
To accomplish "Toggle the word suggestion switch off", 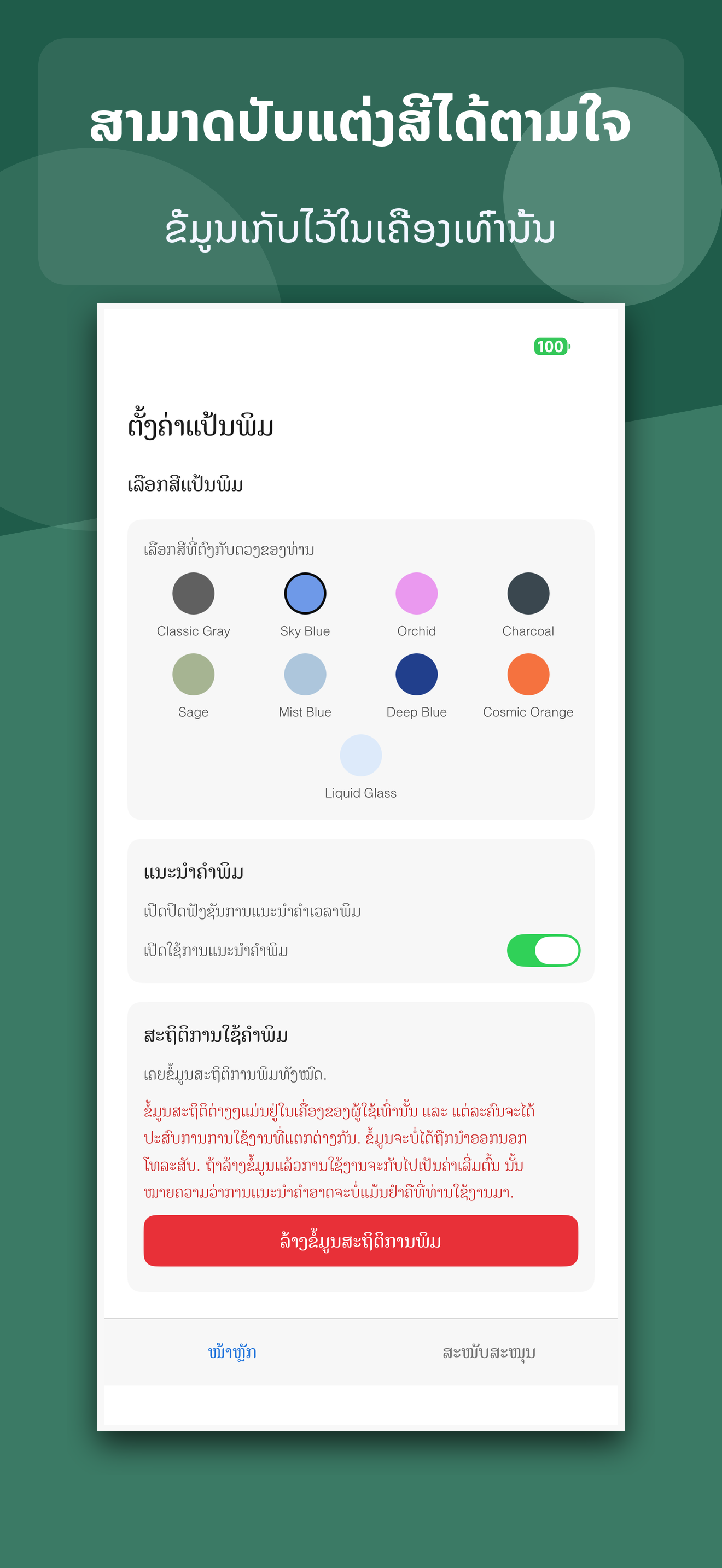I will [543, 950].
